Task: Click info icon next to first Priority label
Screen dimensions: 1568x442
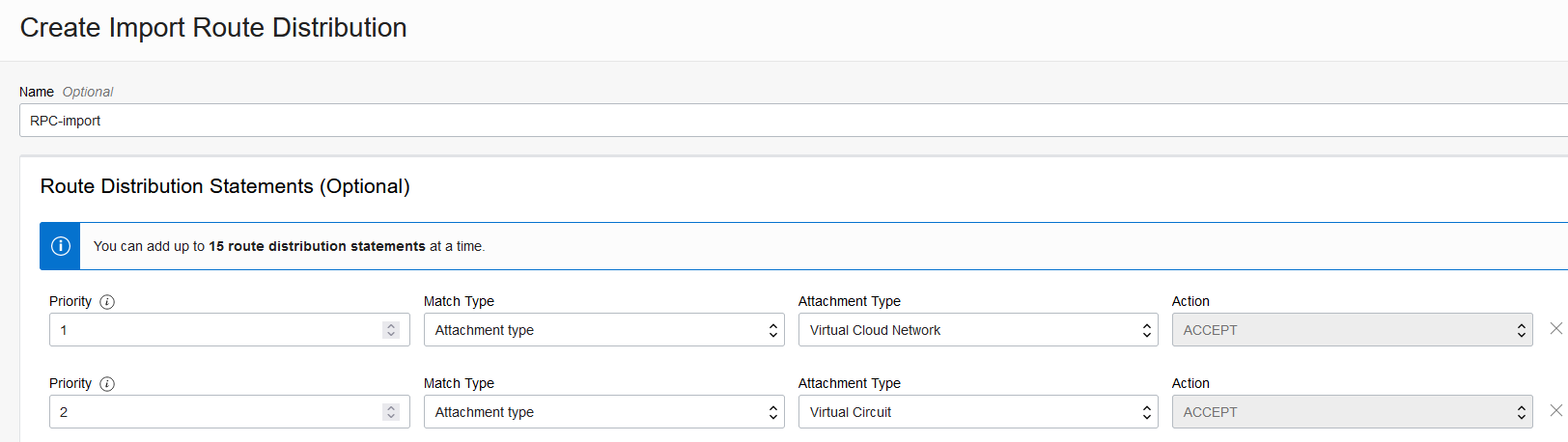Action: pyautogui.click(x=107, y=302)
